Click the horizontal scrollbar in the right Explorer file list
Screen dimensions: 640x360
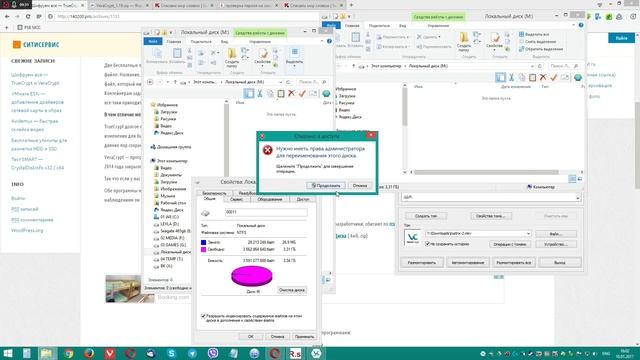[486, 172]
